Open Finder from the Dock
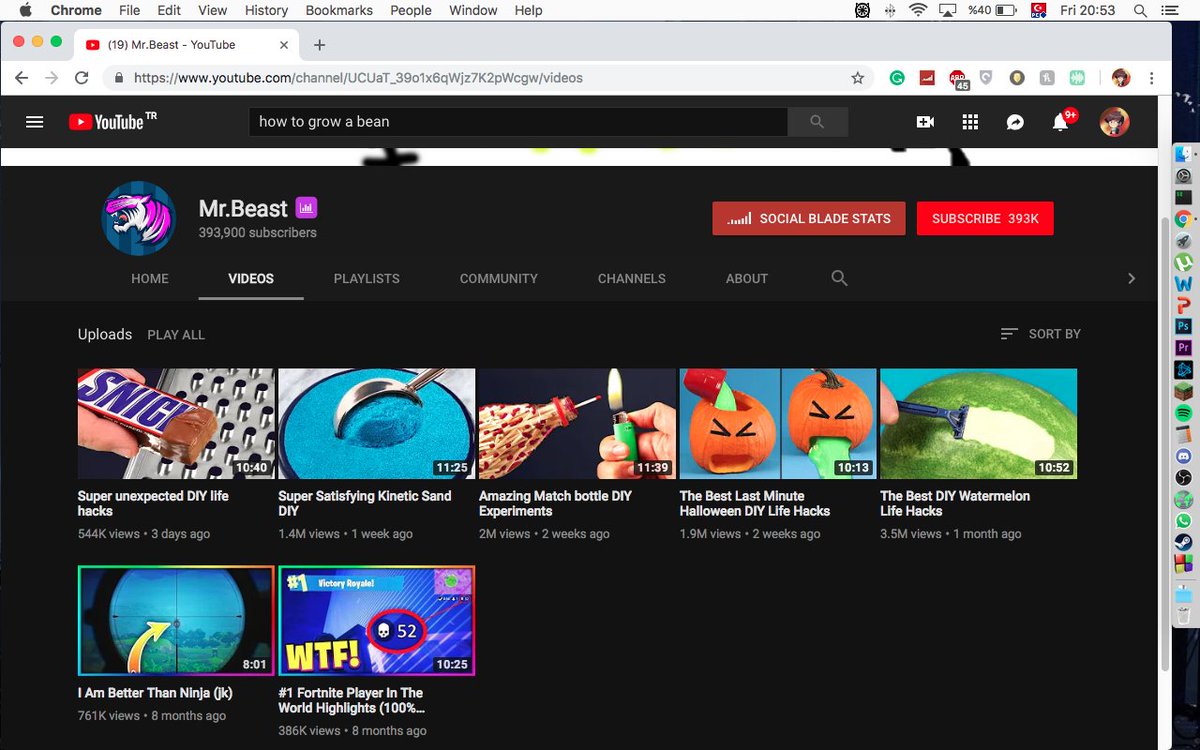The image size is (1200, 750). point(1183,154)
